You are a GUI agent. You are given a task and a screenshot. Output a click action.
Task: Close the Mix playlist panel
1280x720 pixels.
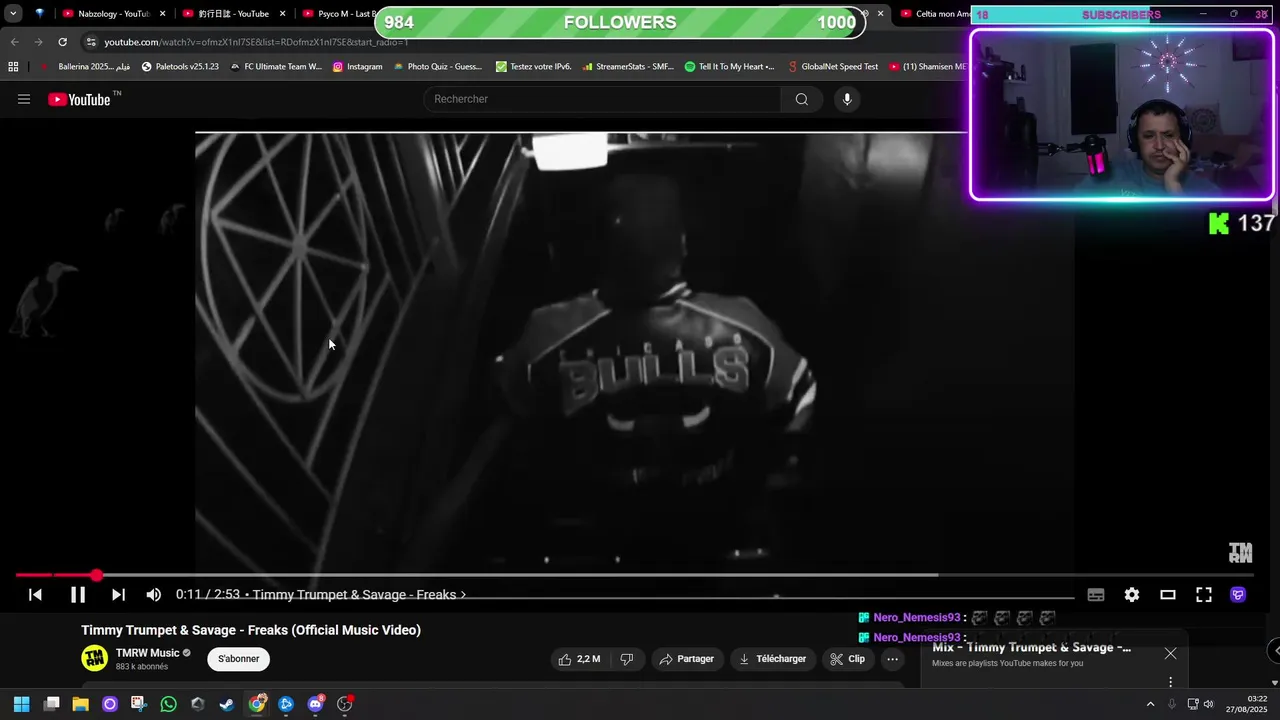1170,653
